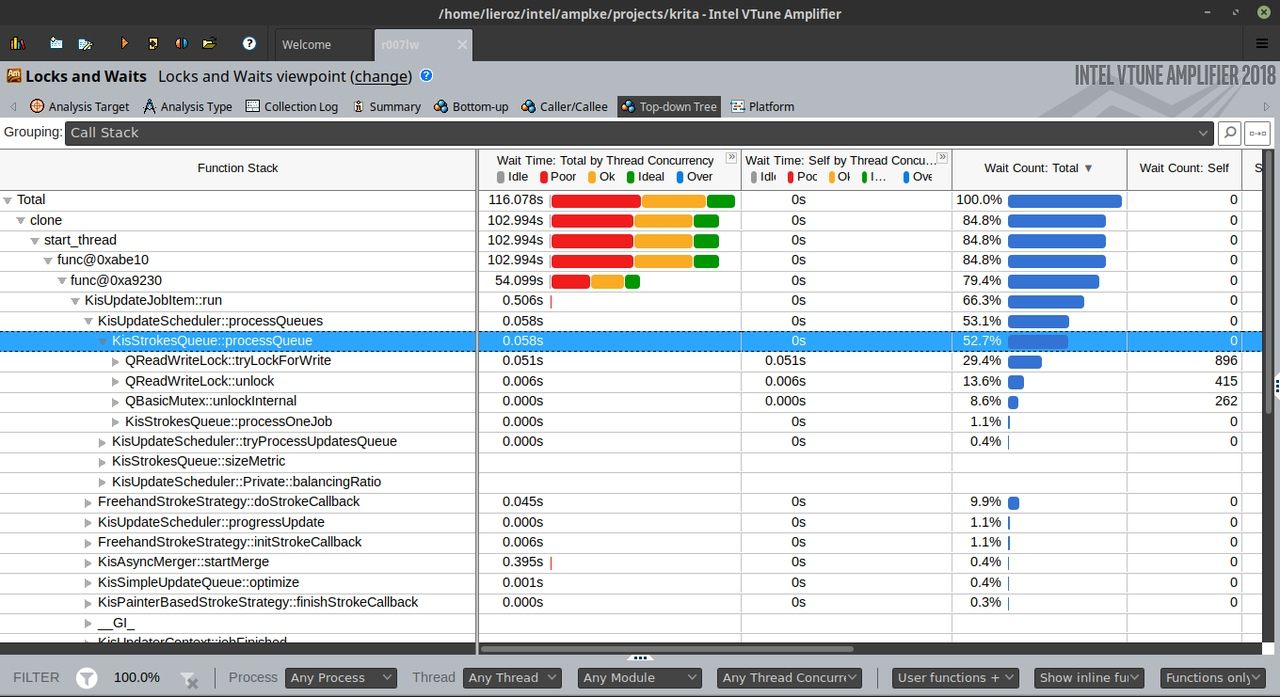Expand the KisStrokesQueue::processOneJob node

tap(116, 422)
